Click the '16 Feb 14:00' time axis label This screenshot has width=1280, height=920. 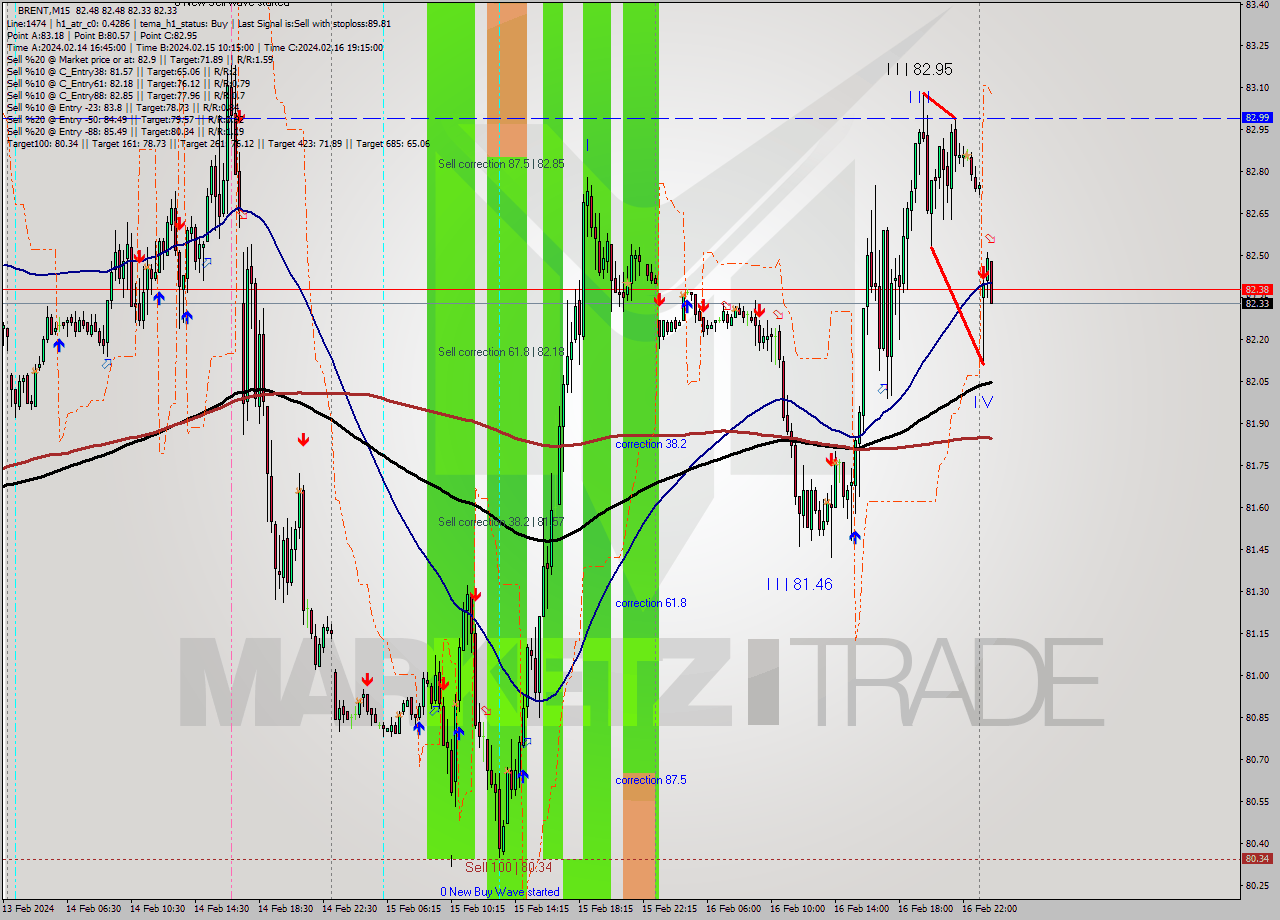[861, 909]
